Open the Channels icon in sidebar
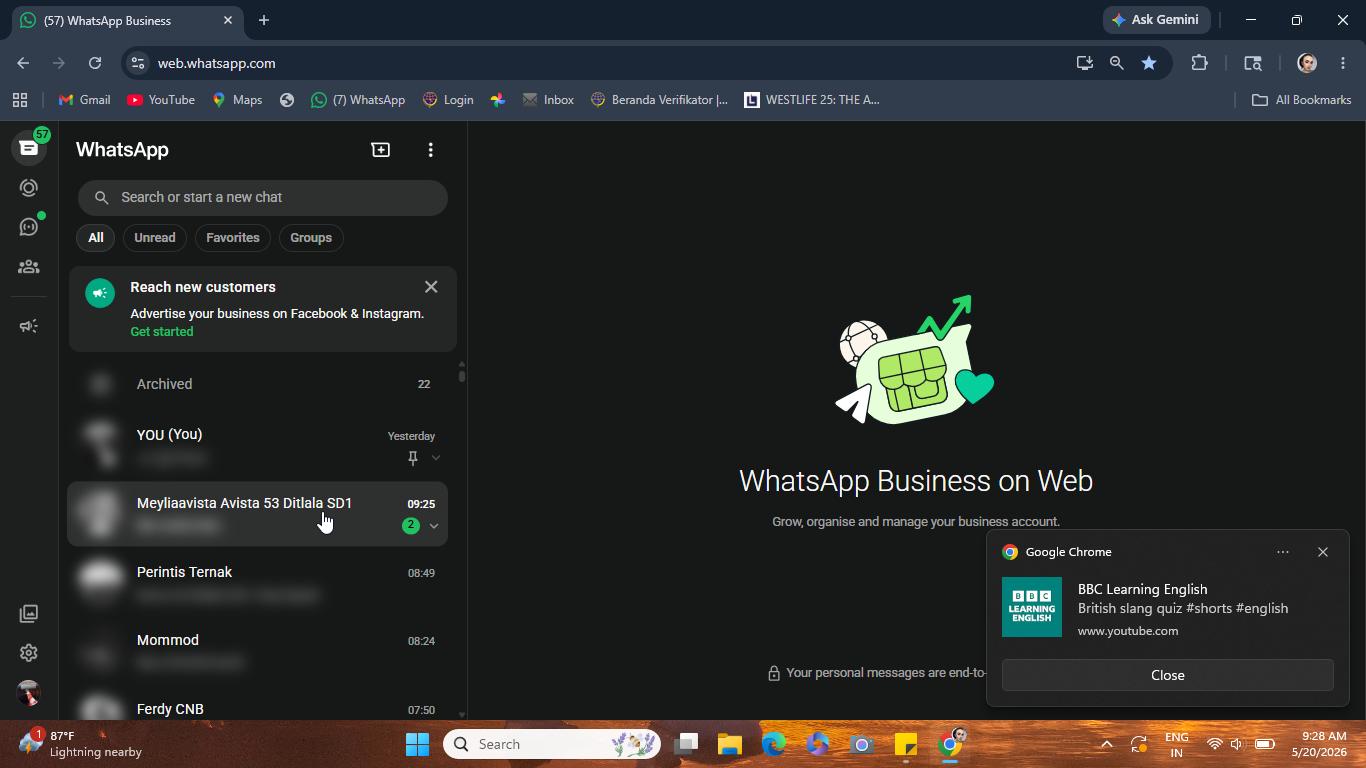Viewport: 1366px width, 768px height. point(28,227)
